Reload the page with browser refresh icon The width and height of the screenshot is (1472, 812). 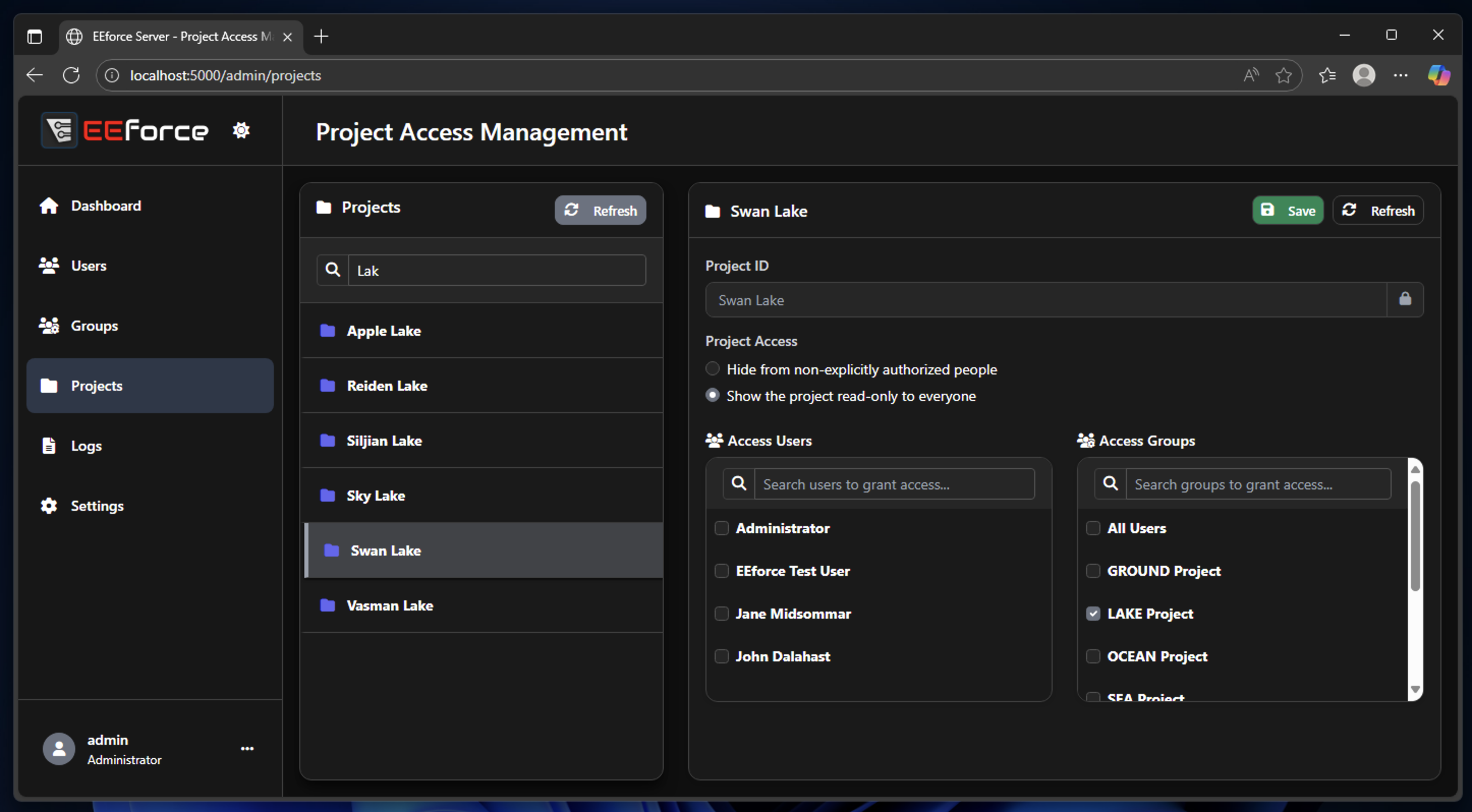click(x=71, y=75)
